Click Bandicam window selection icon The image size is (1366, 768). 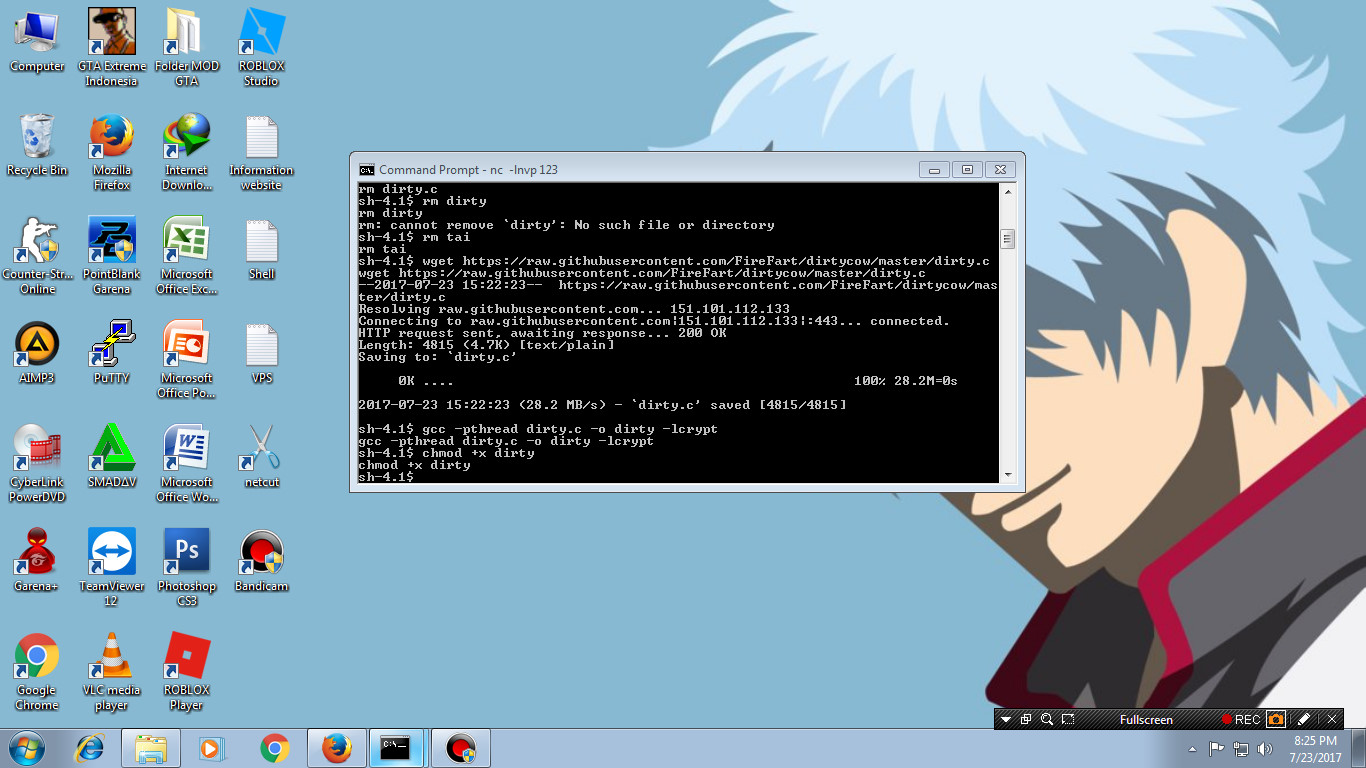1026,719
